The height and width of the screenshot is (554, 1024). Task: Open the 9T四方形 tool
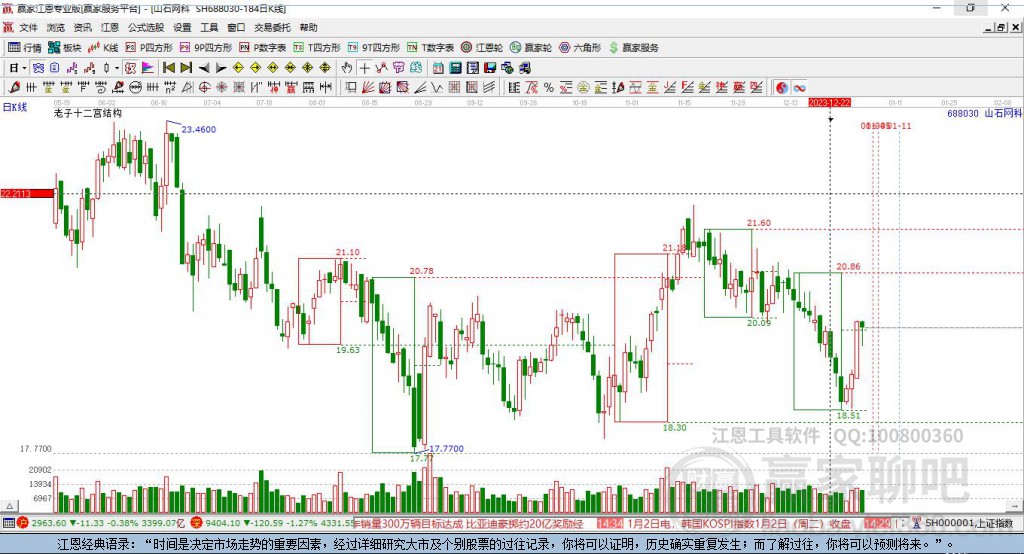pyautogui.click(x=374, y=48)
